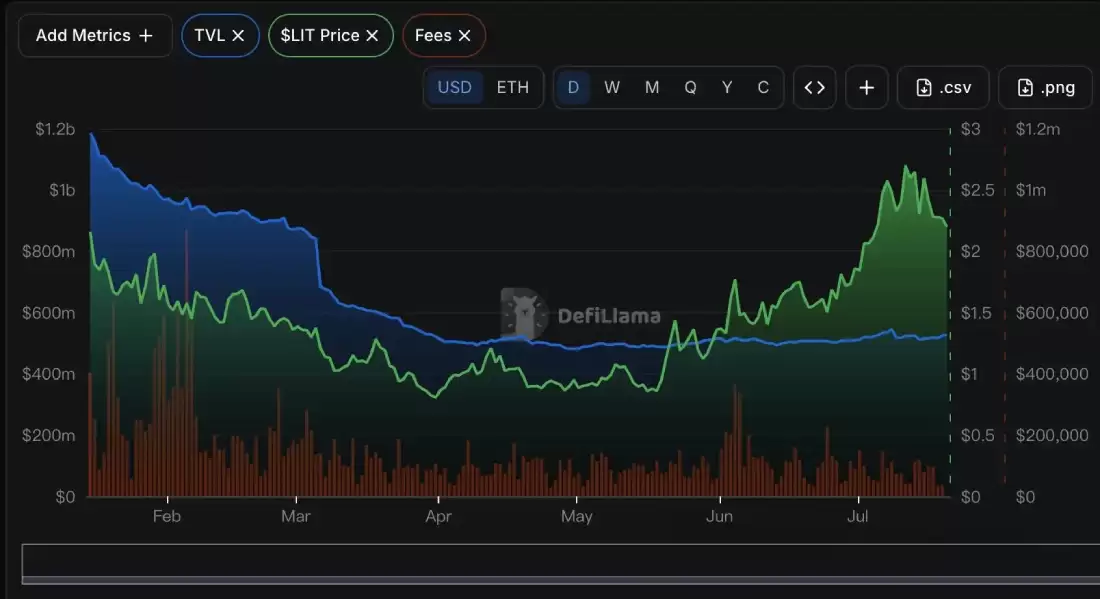Image resolution: width=1100 pixels, height=599 pixels.
Task: Click the Jun label on x-axis
Action: pyautogui.click(x=719, y=517)
